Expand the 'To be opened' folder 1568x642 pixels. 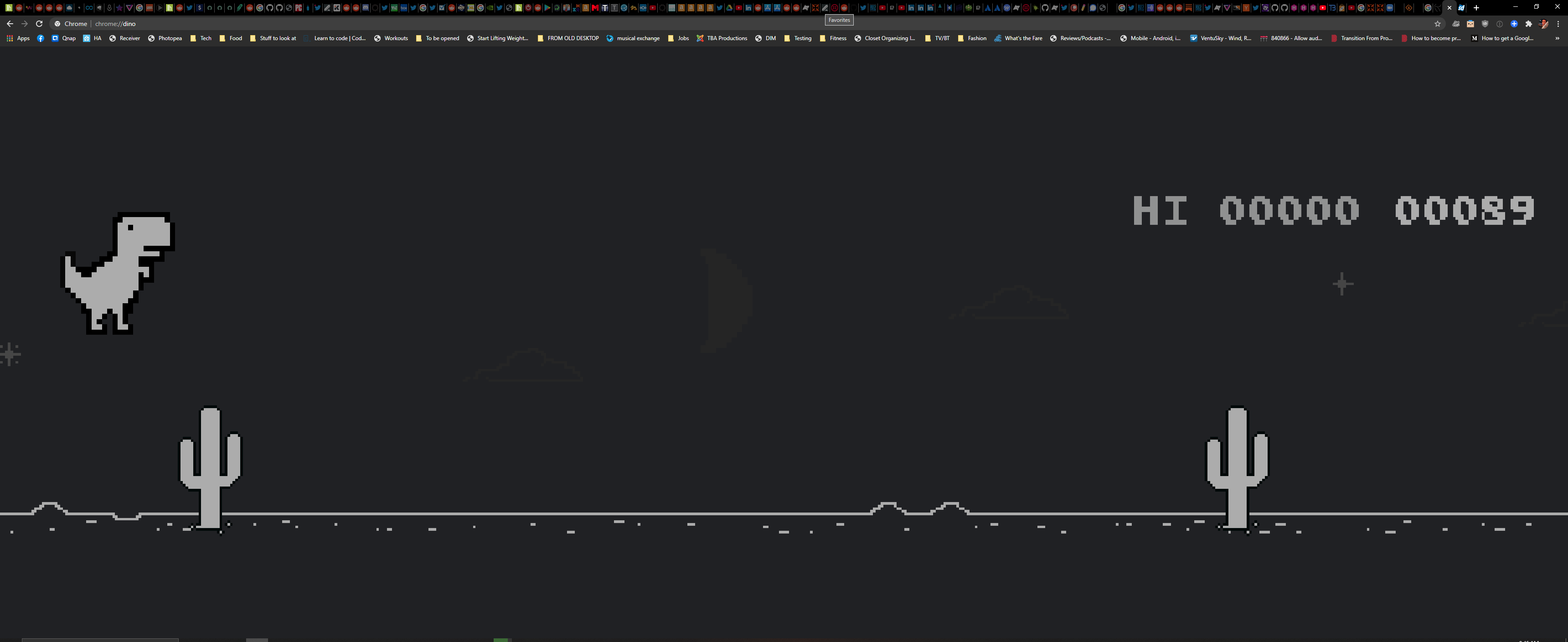[437, 38]
